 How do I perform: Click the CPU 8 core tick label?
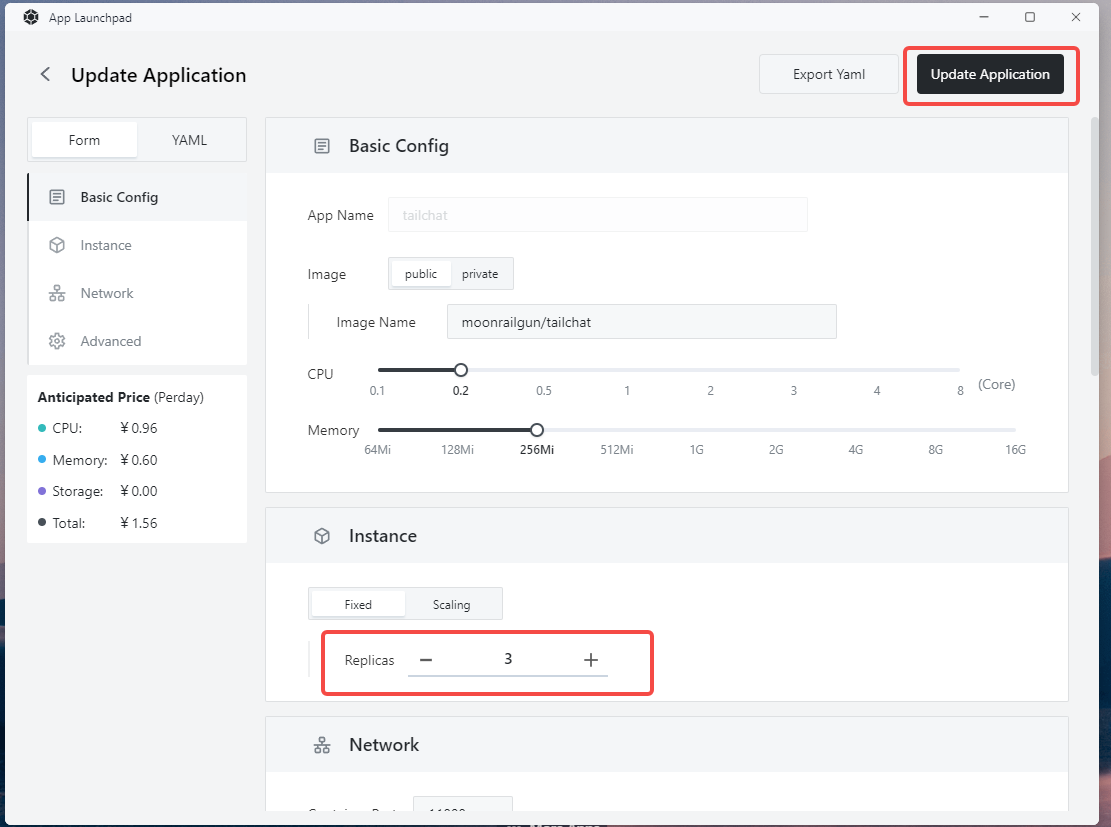point(960,390)
